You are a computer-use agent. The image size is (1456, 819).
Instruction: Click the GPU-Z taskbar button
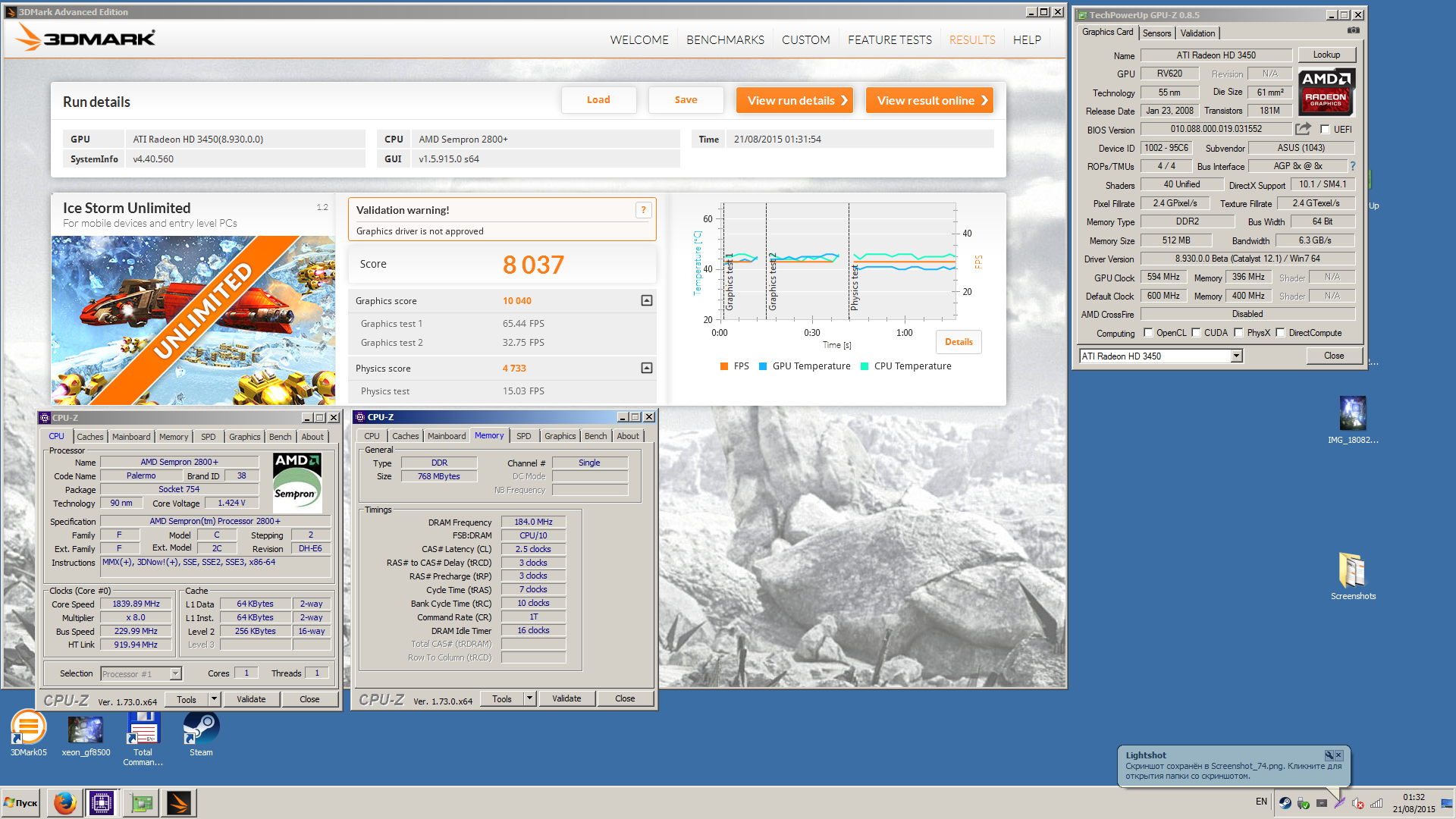142,802
